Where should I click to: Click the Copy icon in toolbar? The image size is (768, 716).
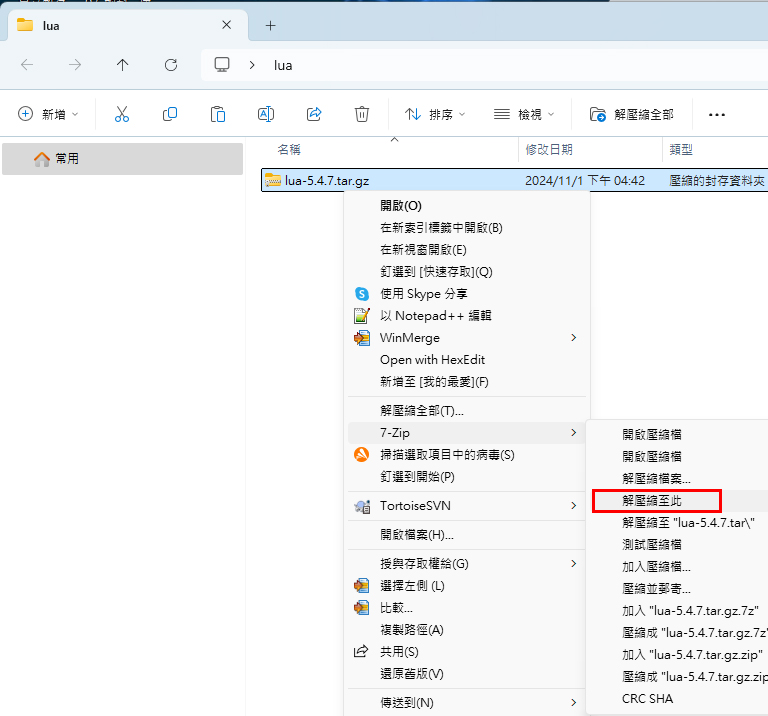[x=169, y=114]
